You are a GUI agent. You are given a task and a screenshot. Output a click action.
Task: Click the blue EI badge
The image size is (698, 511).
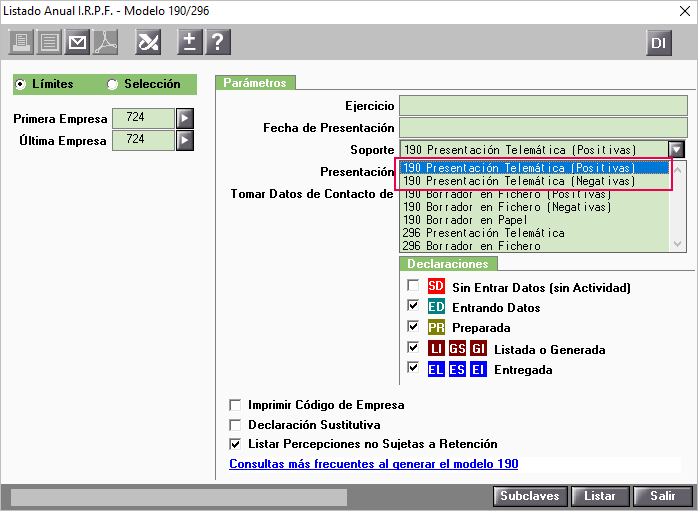pos(478,369)
